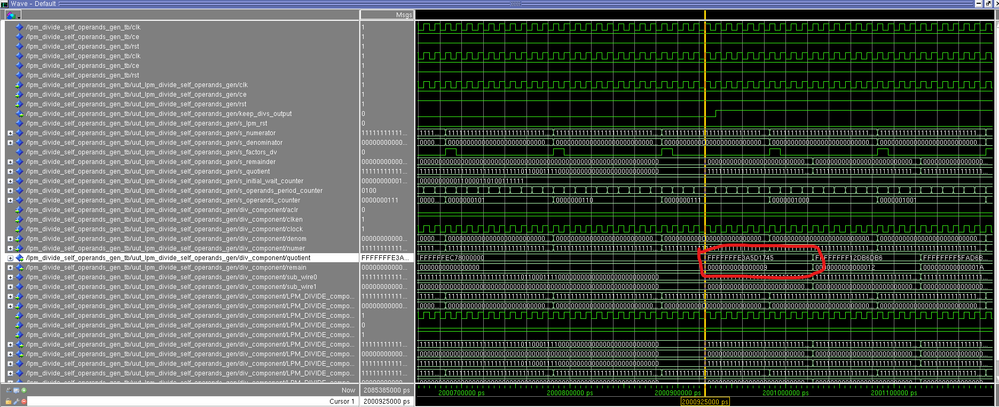Select the first lpm_divide_self_operands_gen_tb/clk signal

click(x=82, y=28)
